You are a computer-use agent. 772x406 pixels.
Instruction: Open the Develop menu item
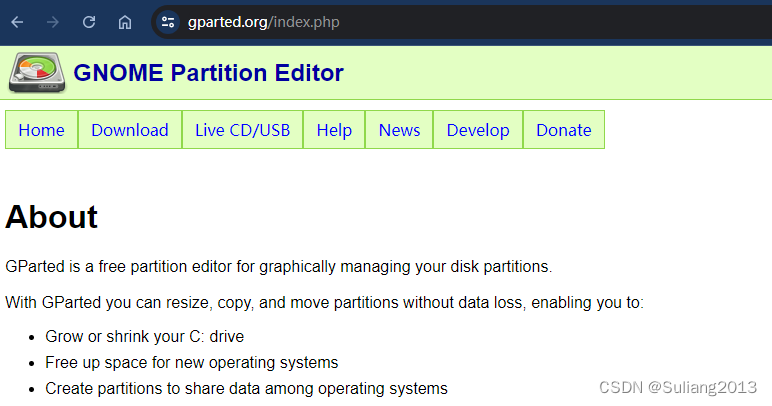pyautogui.click(x=478, y=130)
